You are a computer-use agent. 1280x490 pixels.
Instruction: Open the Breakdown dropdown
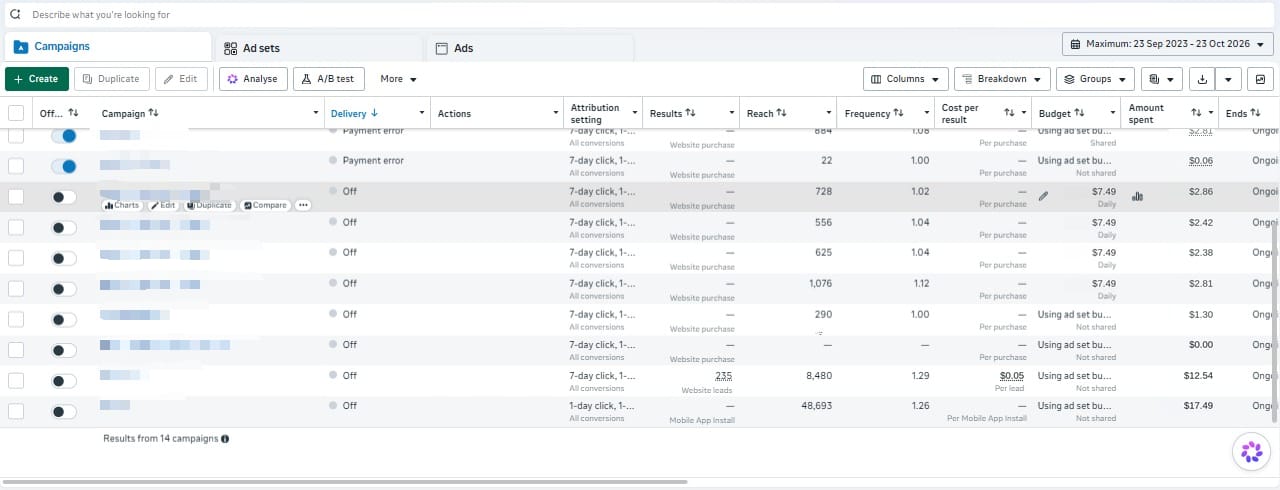tap(1001, 79)
